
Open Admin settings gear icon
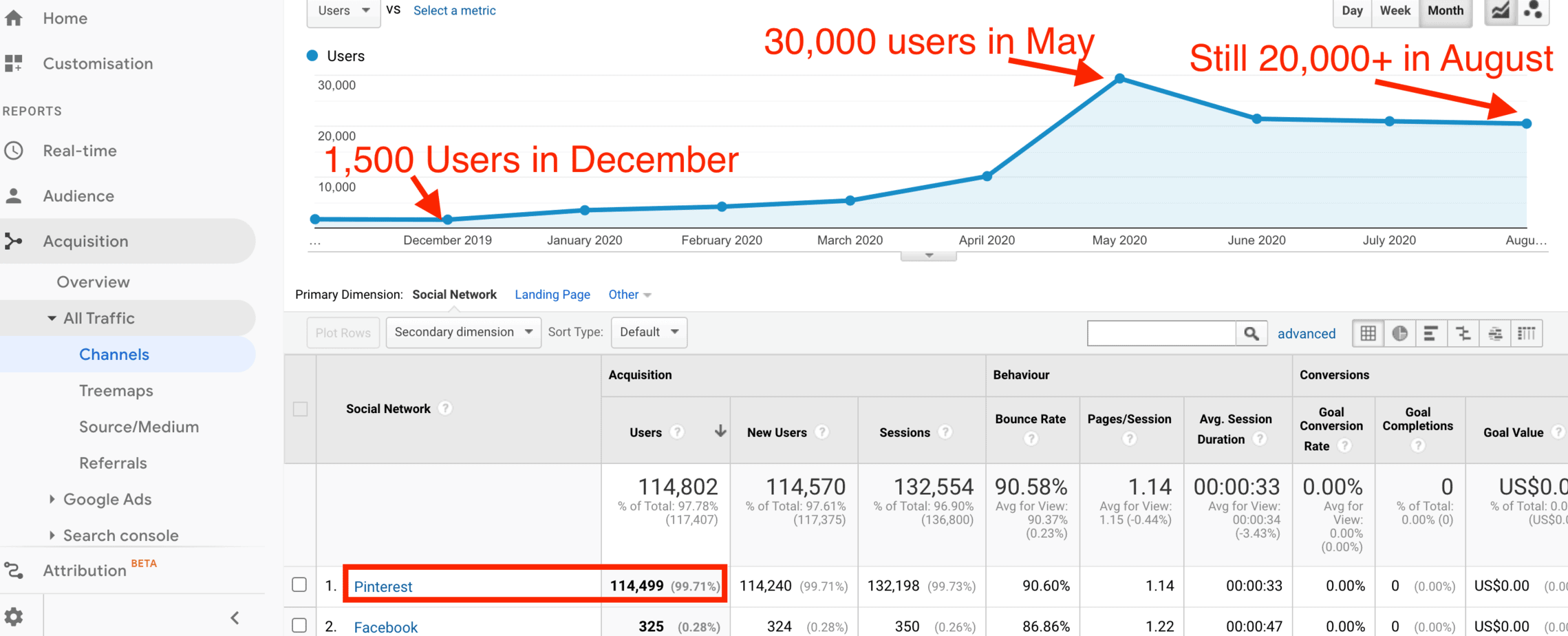tap(14, 617)
